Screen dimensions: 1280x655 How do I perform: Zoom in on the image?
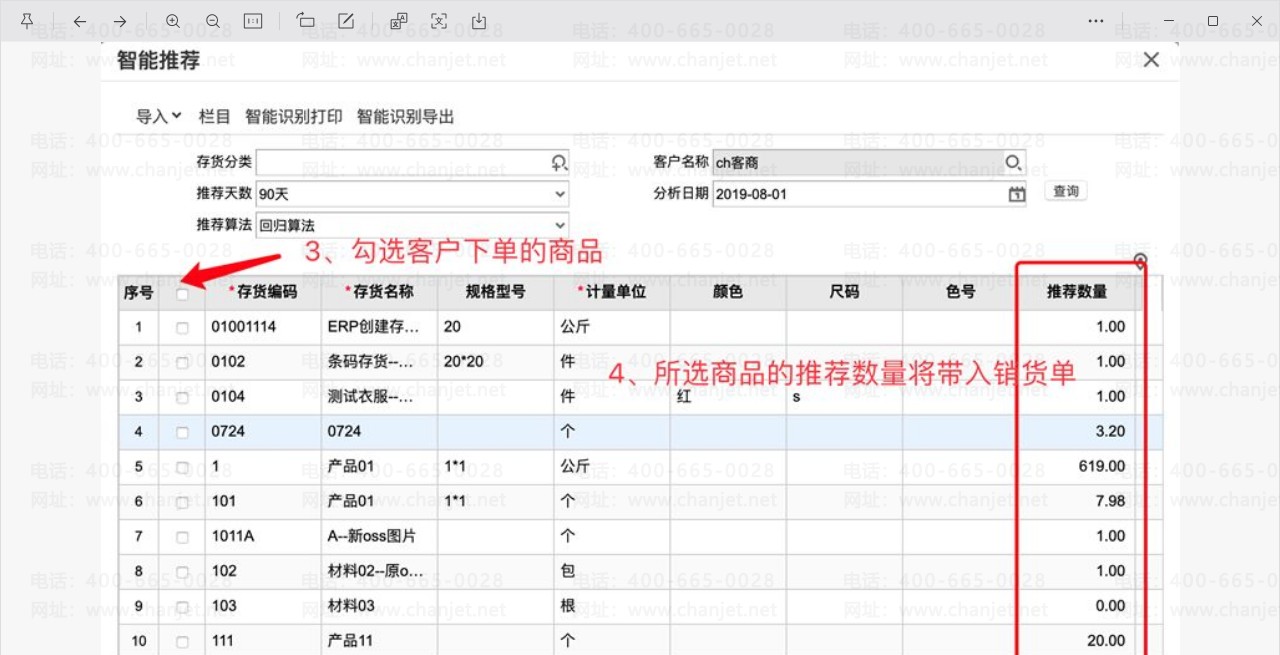(x=173, y=21)
